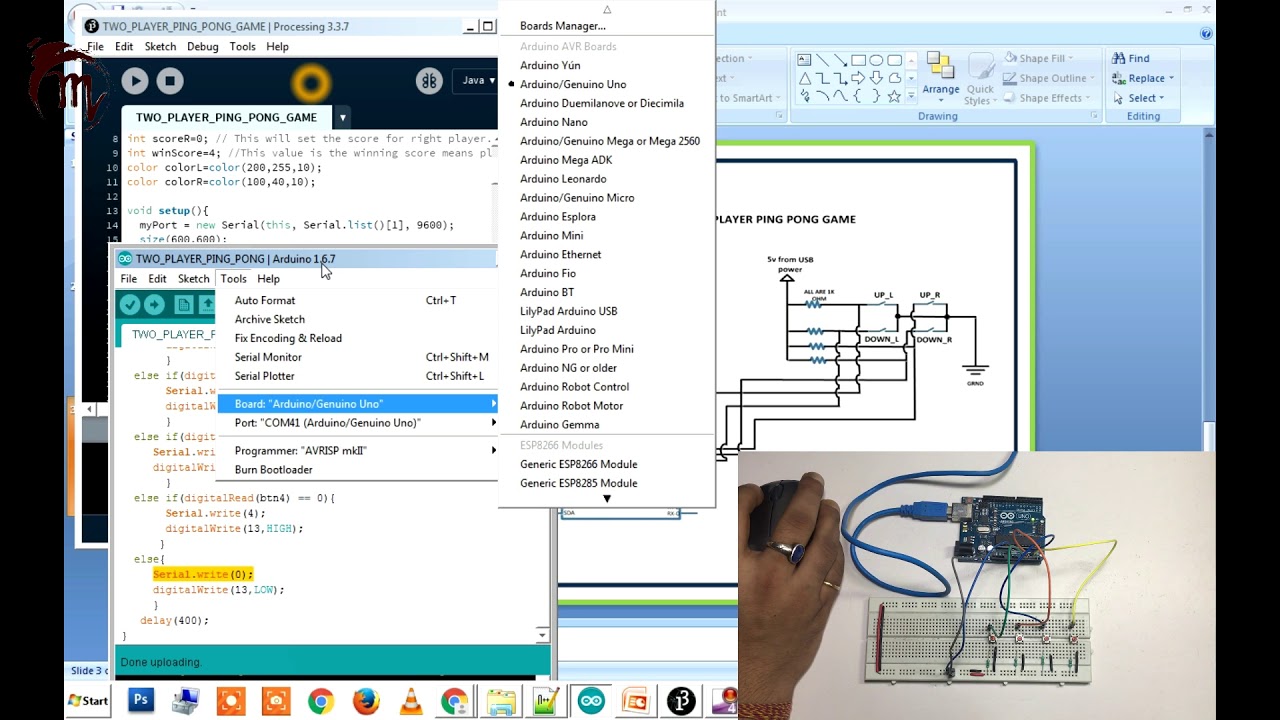
Task: Click the Arduino Open sketch icon
Action: [x=207, y=305]
